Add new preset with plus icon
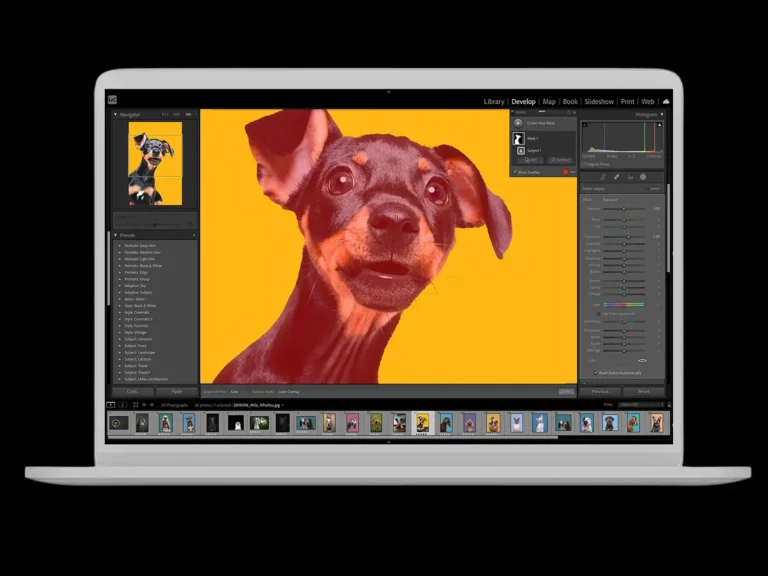Screen dimensions: 768x576 [194, 235]
